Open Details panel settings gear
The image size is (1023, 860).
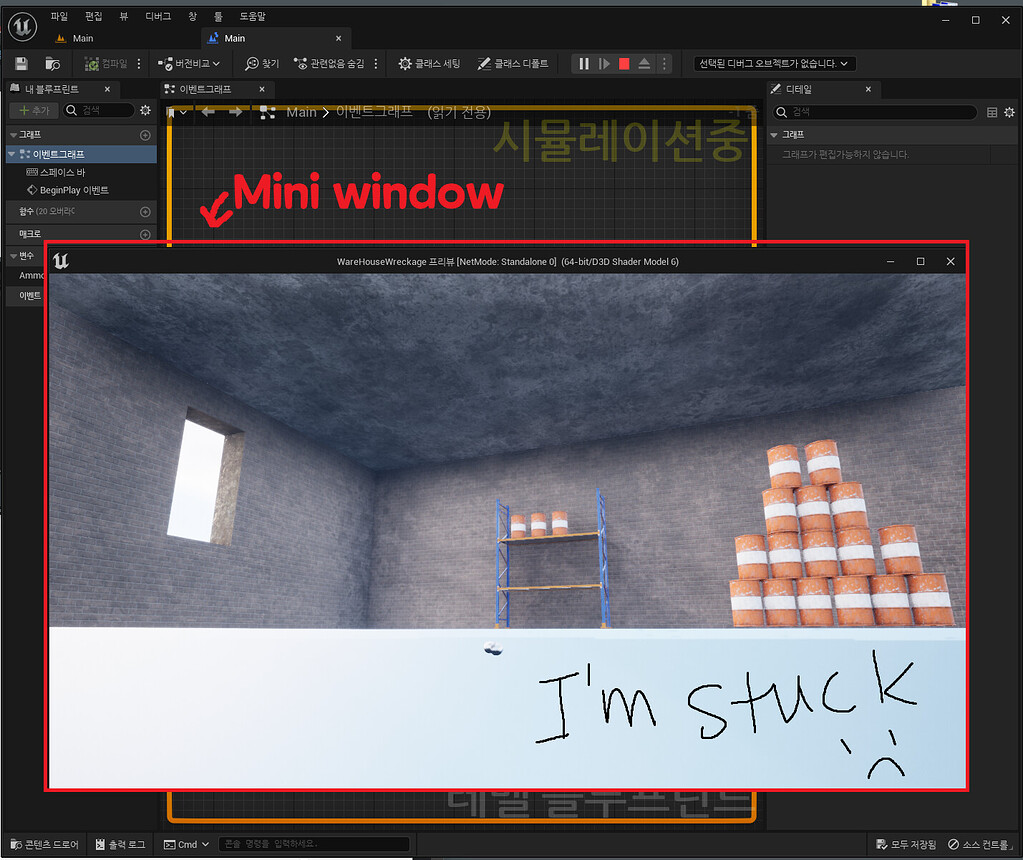(x=1009, y=112)
